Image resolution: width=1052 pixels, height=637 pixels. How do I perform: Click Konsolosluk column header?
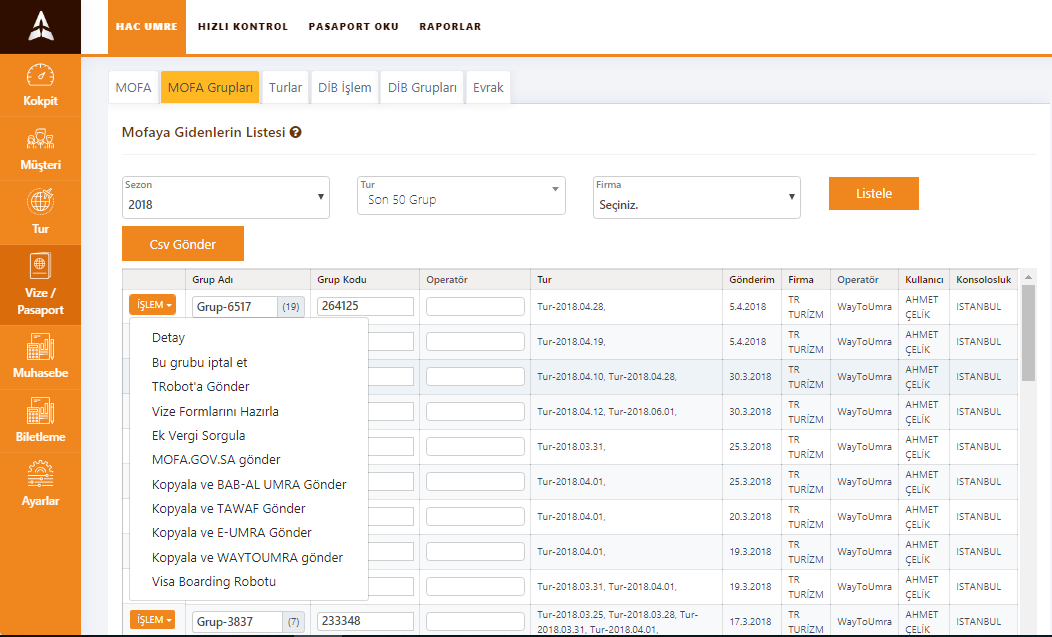pyautogui.click(x=984, y=280)
